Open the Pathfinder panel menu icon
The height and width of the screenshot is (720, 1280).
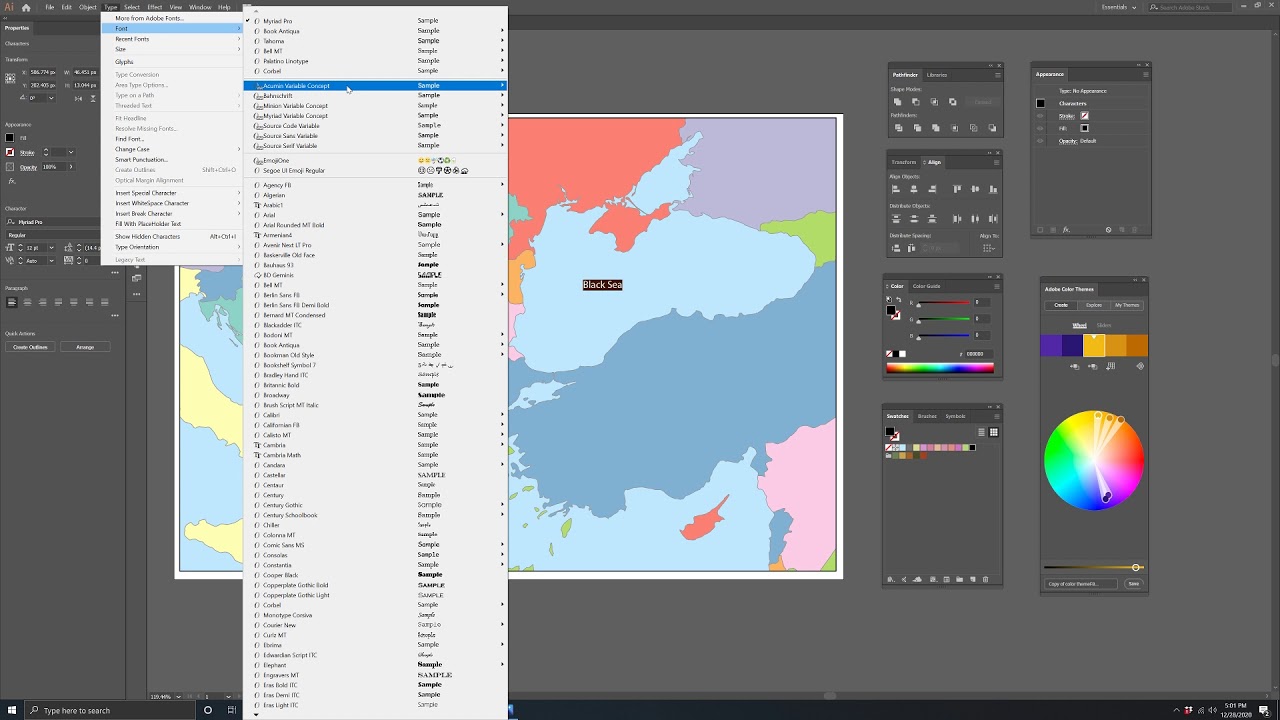[998, 75]
